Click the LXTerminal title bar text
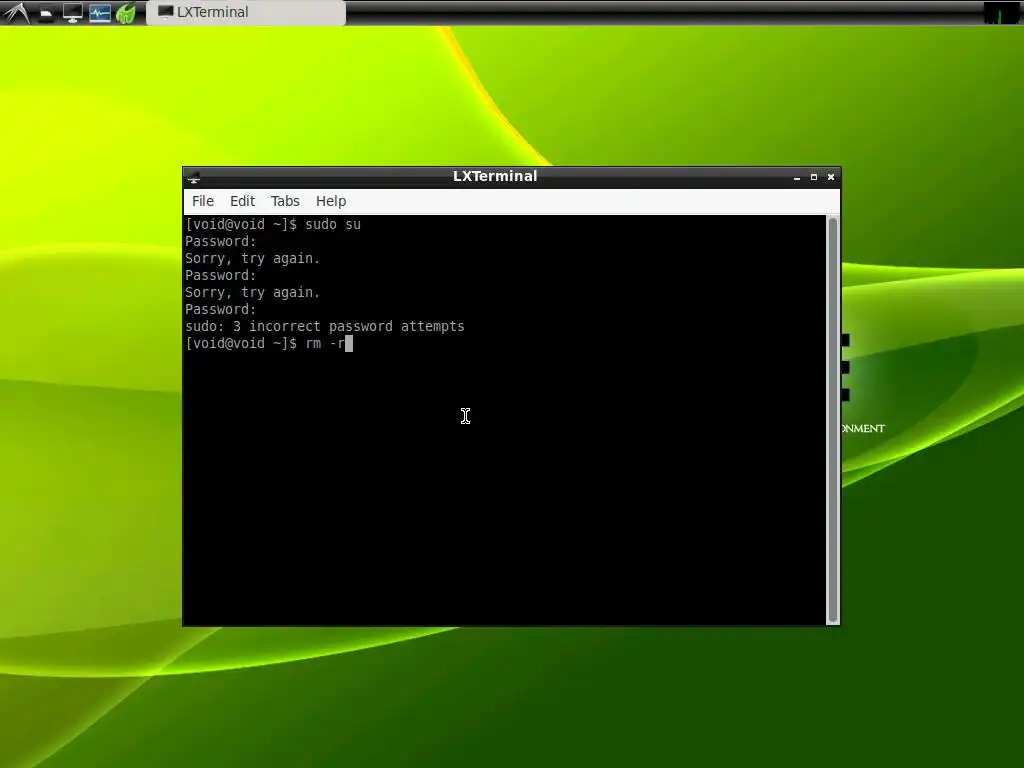Viewport: 1024px width, 768px height. 495,176
